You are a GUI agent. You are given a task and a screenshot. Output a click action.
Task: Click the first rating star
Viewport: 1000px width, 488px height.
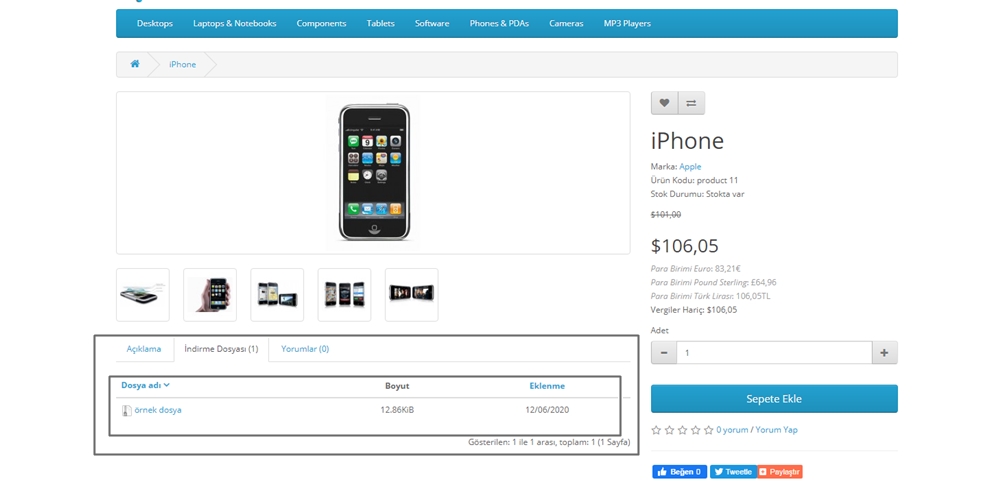[x=656, y=430]
